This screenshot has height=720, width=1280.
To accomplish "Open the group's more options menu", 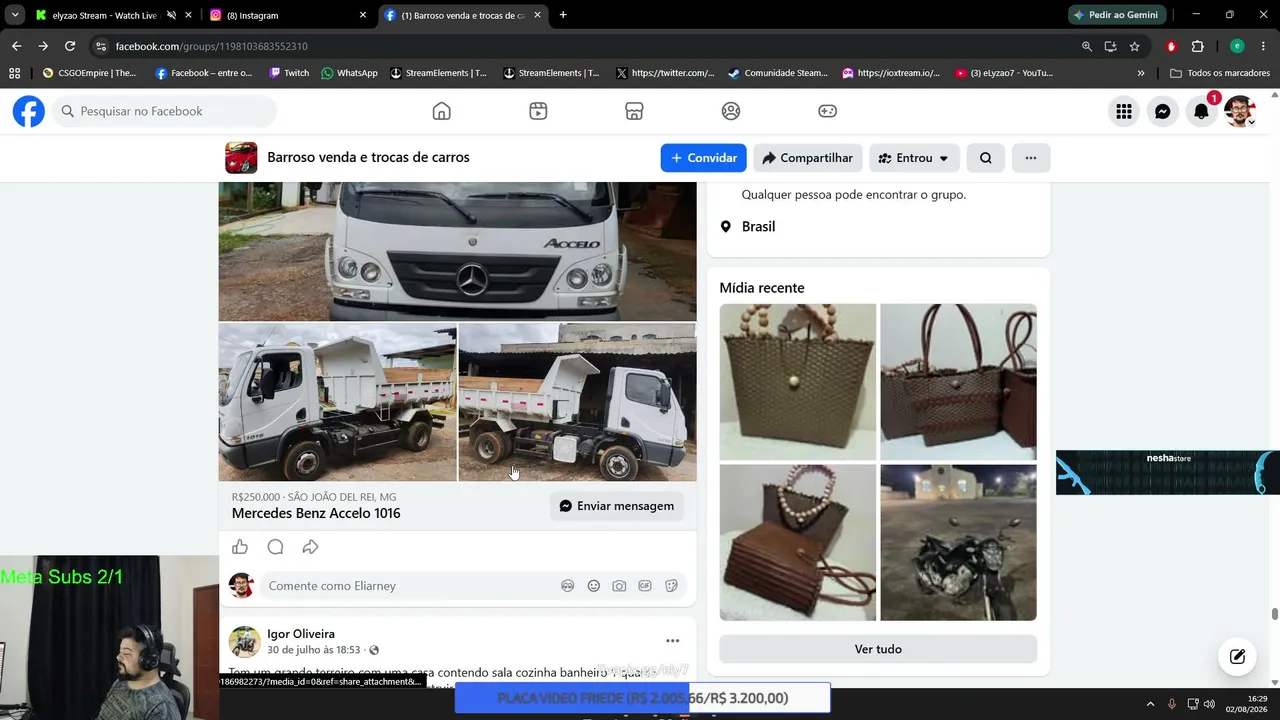I will point(1031,158).
